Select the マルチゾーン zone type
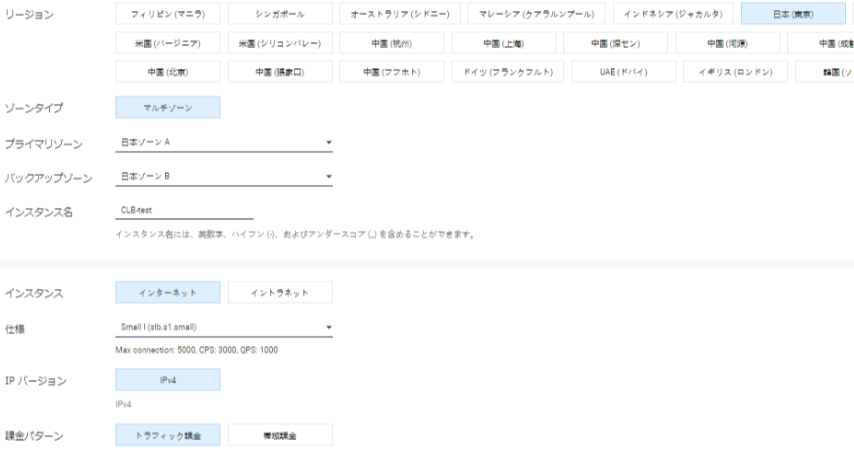Viewport: 854px width, 460px height. [x=168, y=107]
